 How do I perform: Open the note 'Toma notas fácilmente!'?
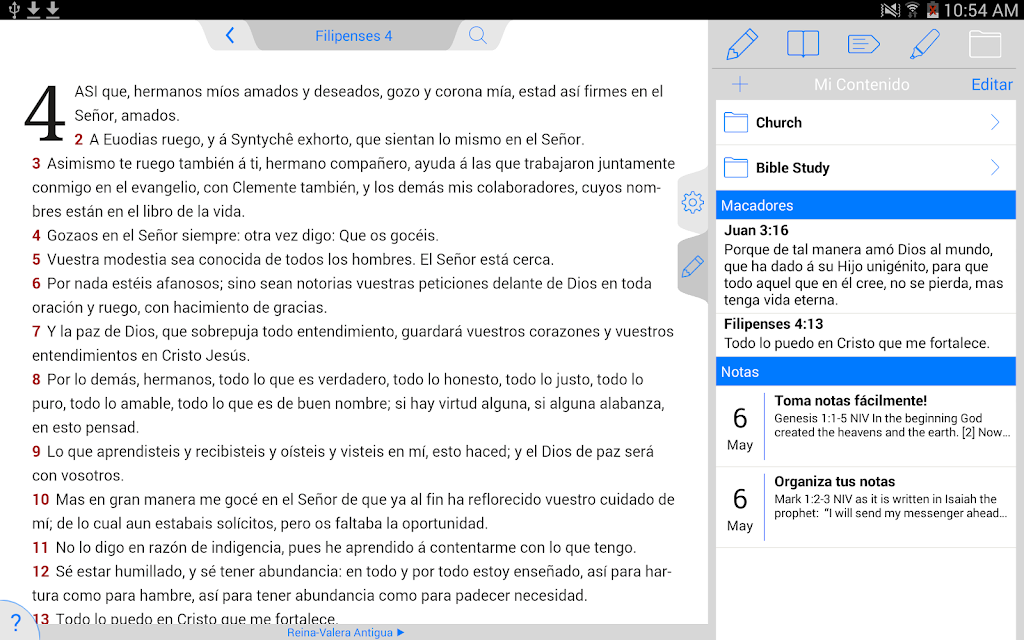click(865, 426)
